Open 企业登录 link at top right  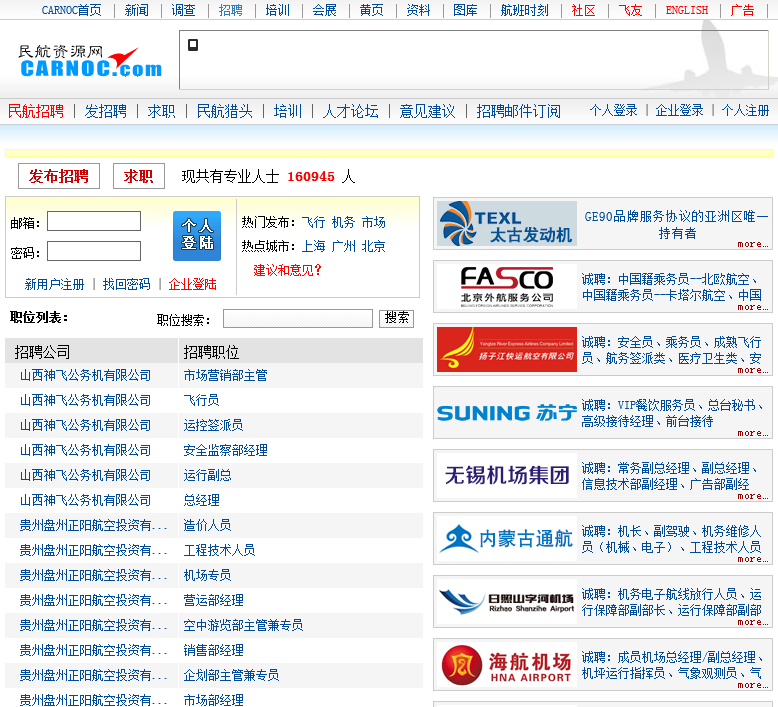tap(679, 110)
